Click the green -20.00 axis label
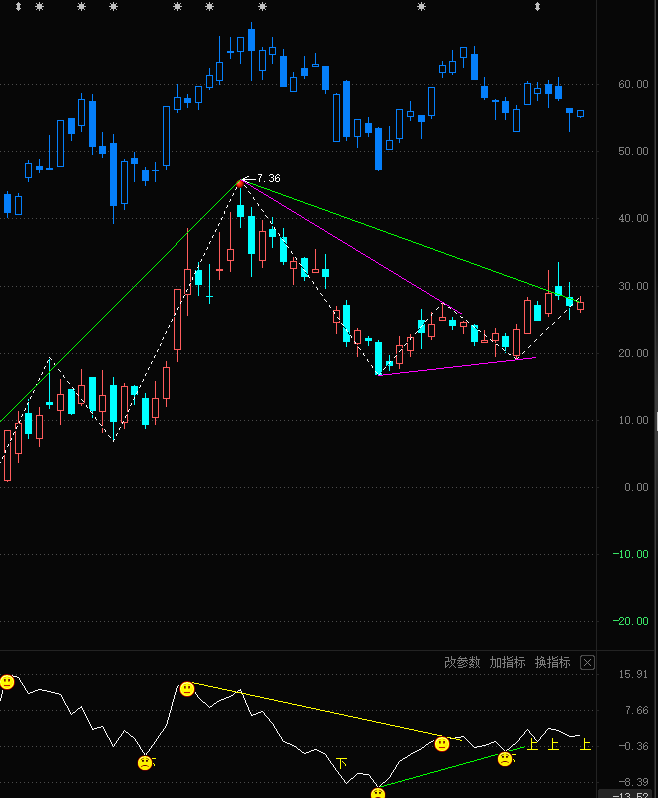This screenshot has width=658, height=798. tap(630, 621)
